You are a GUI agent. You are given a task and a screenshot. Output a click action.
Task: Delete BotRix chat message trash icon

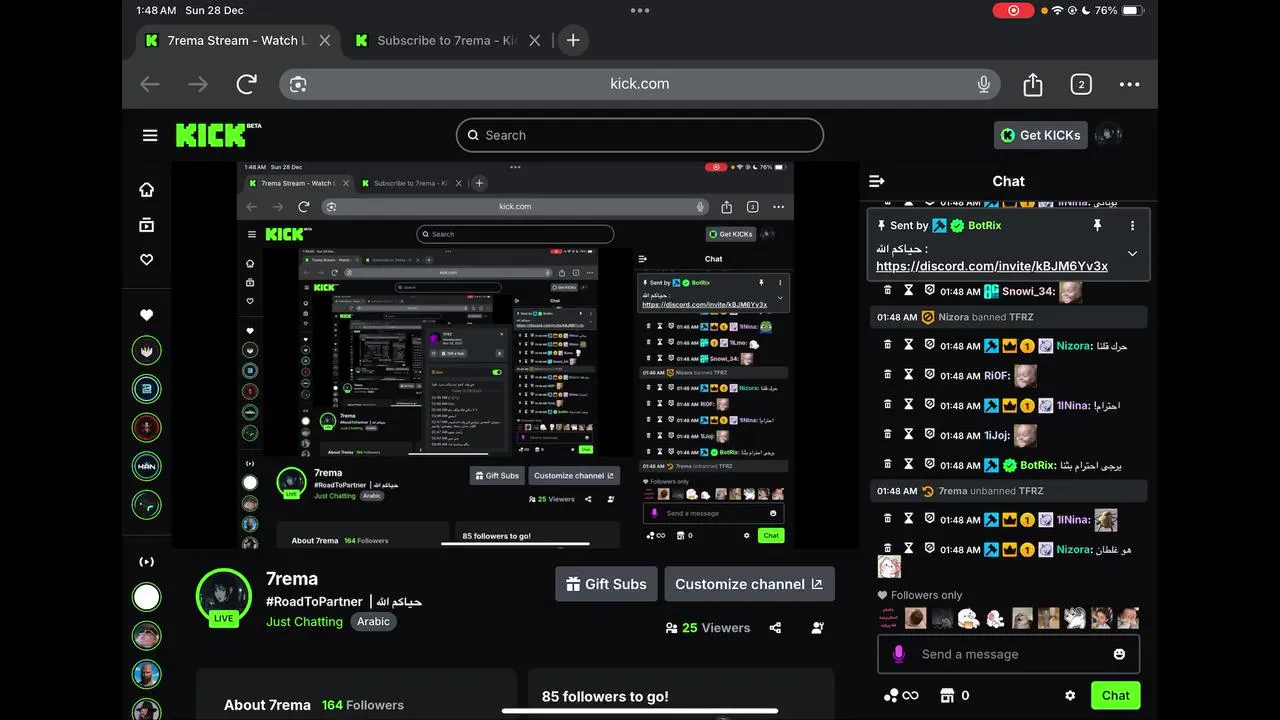click(887, 465)
